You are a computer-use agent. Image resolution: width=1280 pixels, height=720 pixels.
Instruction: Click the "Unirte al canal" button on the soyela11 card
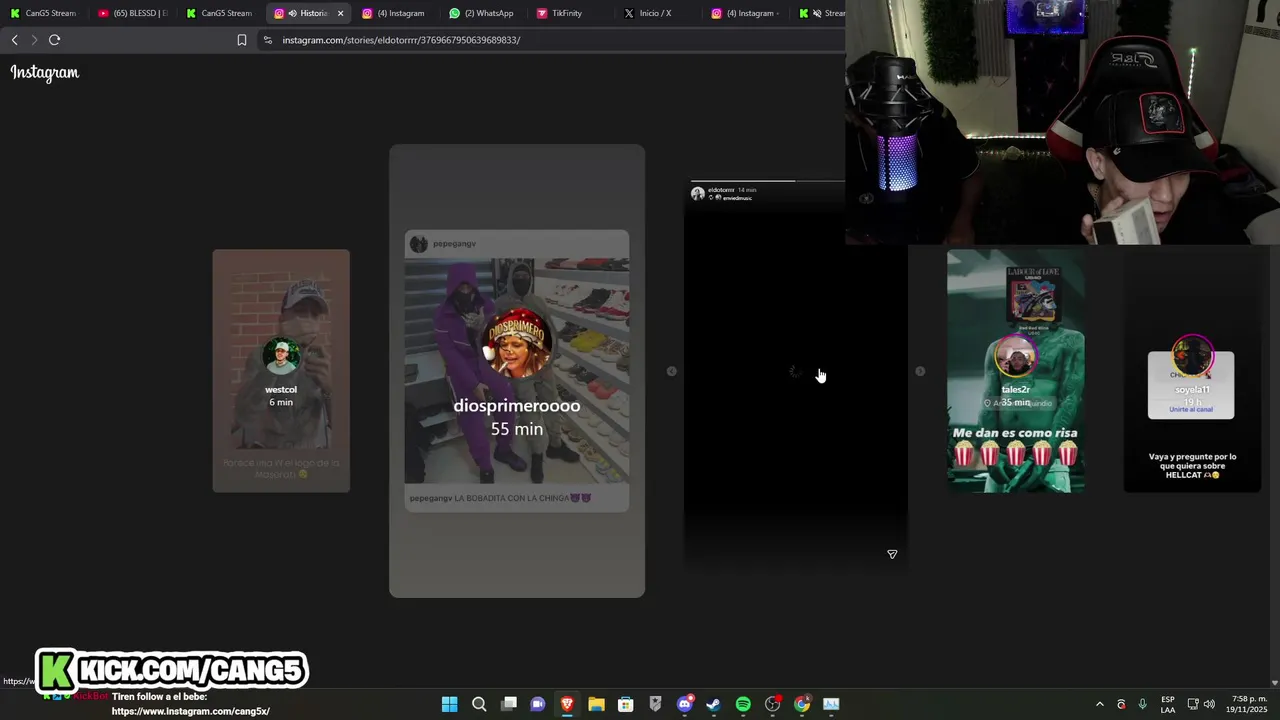(1191, 410)
